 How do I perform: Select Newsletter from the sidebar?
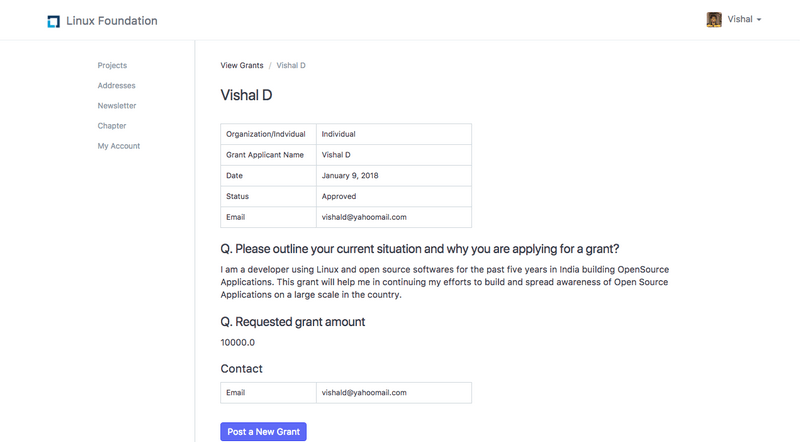(x=117, y=105)
